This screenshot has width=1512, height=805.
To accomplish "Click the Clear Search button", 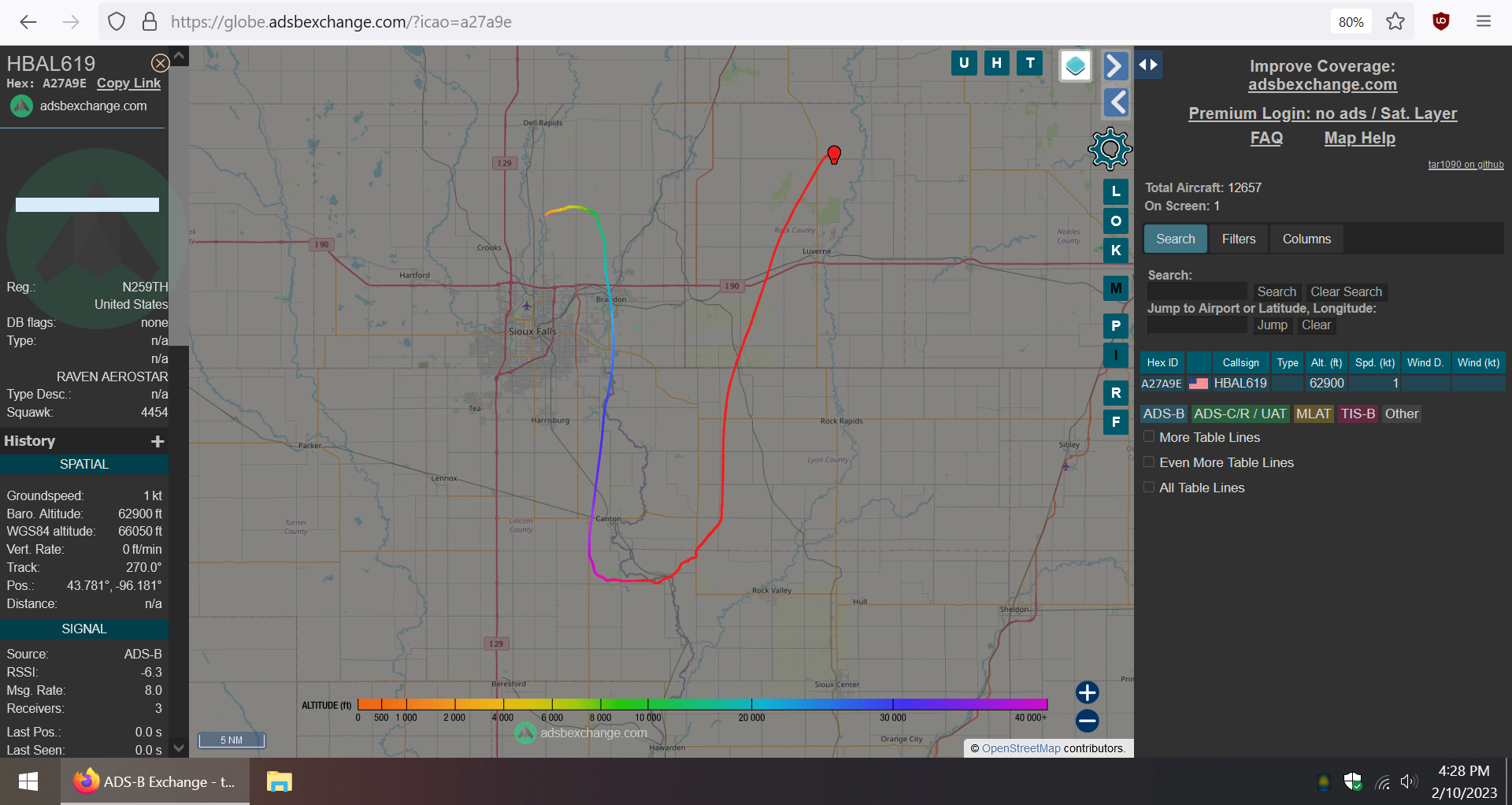I will [x=1346, y=291].
